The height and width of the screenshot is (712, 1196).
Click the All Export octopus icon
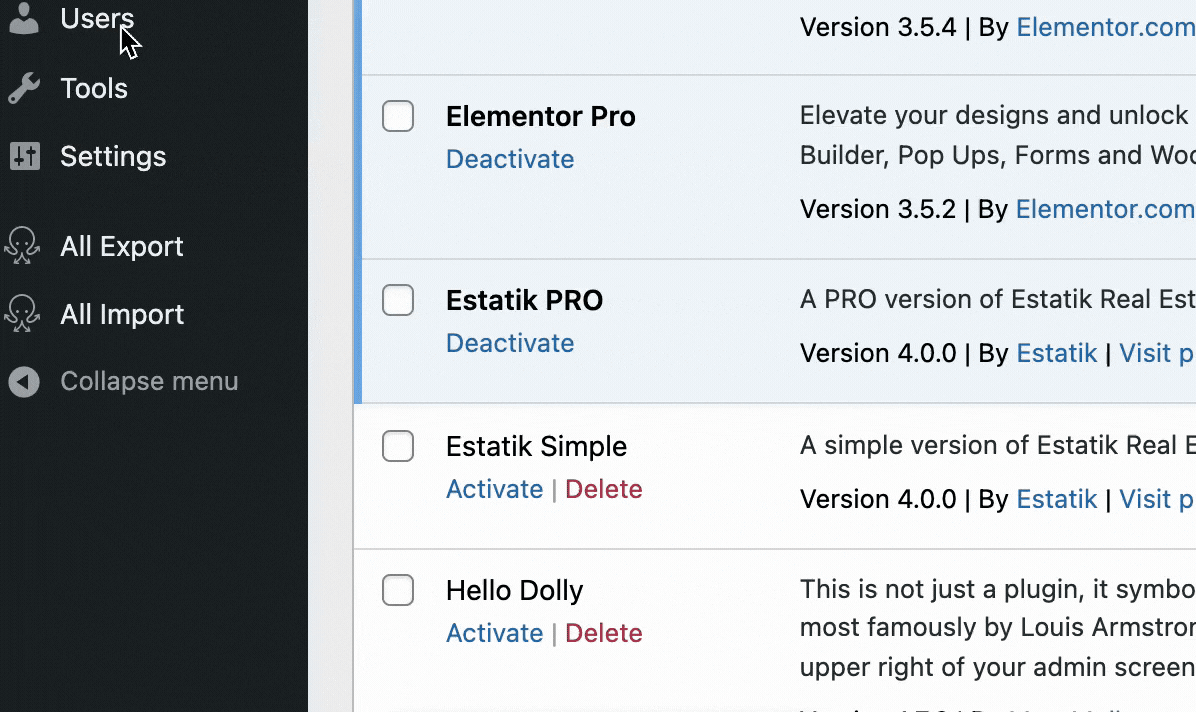(x=22, y=246)
